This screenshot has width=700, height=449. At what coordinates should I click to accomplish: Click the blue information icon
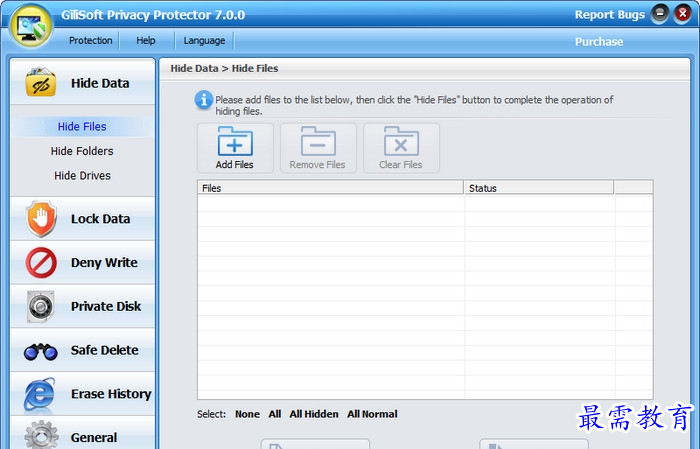(204, 100)
